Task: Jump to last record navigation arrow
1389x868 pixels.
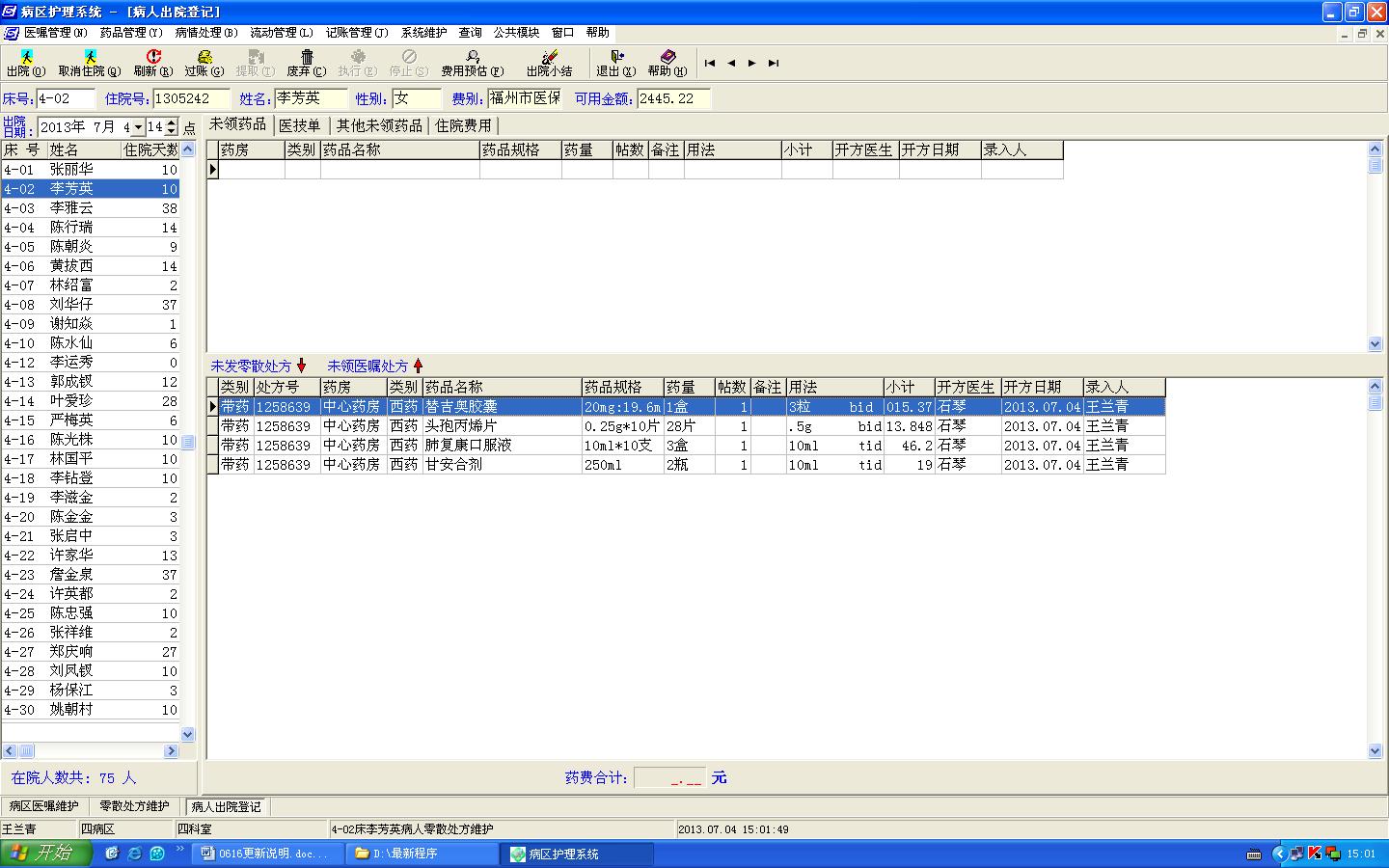Action: tap(774, 63)
